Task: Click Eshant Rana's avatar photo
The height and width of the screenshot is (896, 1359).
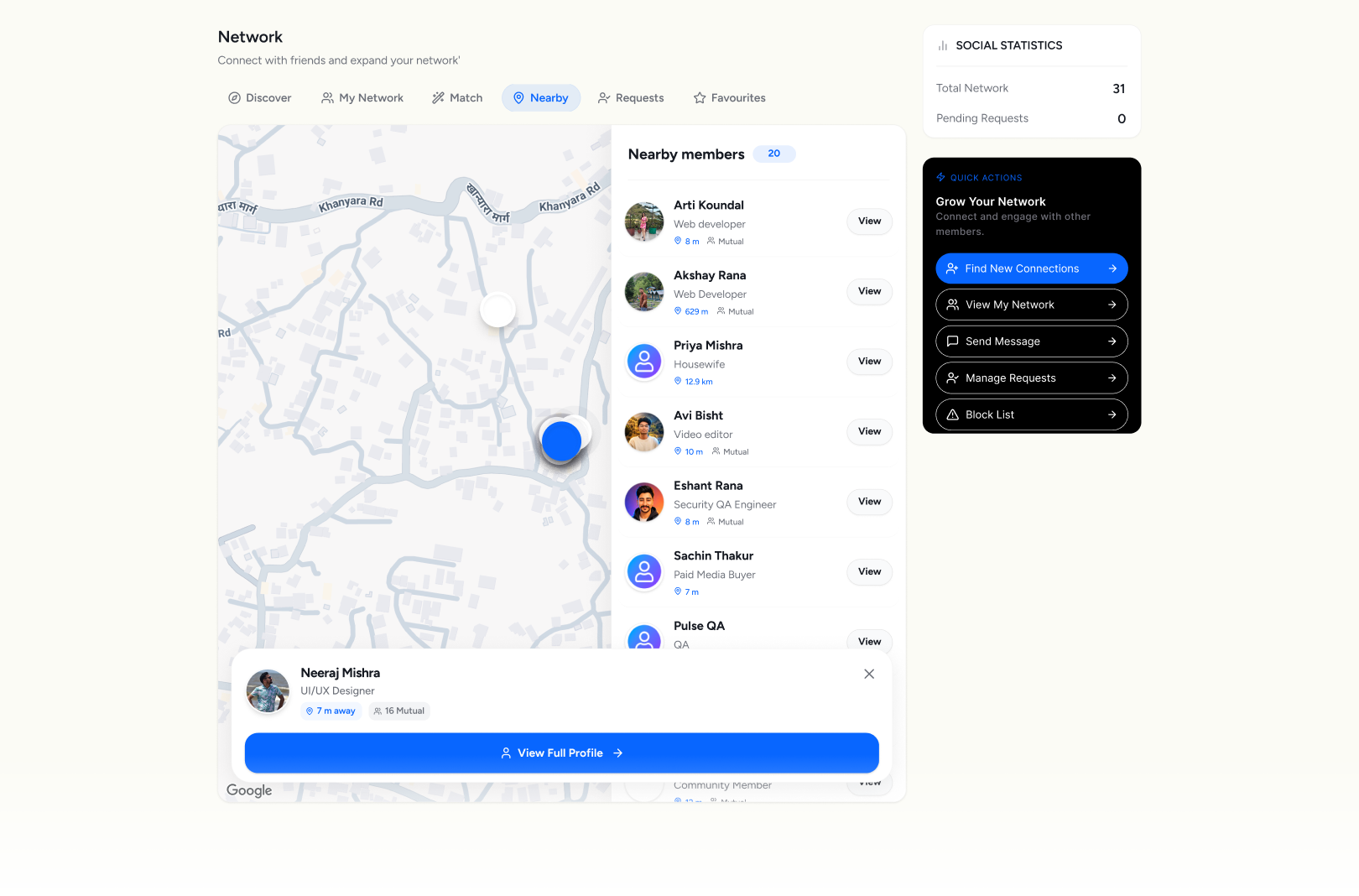Action: point(644,502)
